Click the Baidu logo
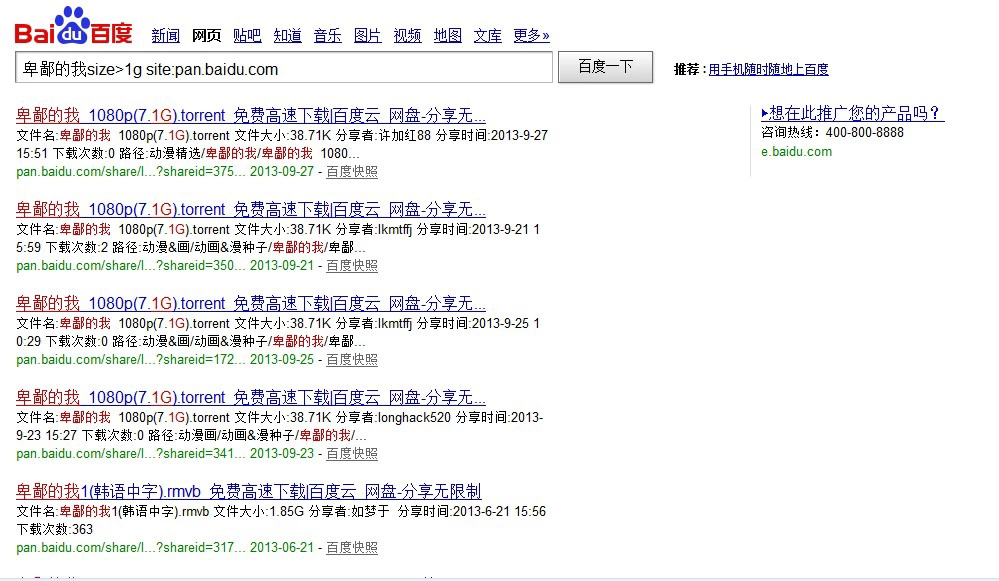 coord(73,27)
